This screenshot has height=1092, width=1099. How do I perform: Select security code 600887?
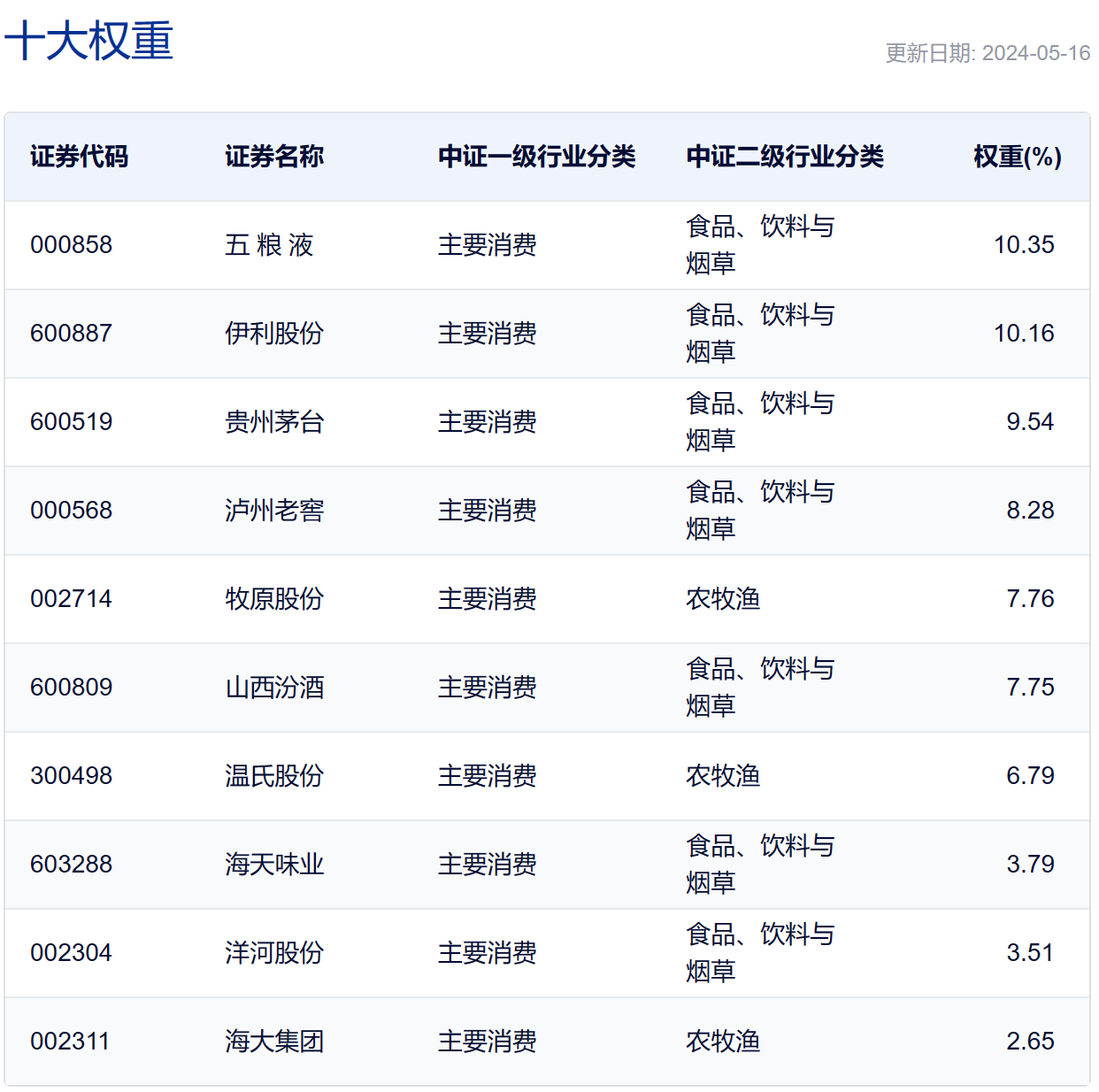click(72, 334)
